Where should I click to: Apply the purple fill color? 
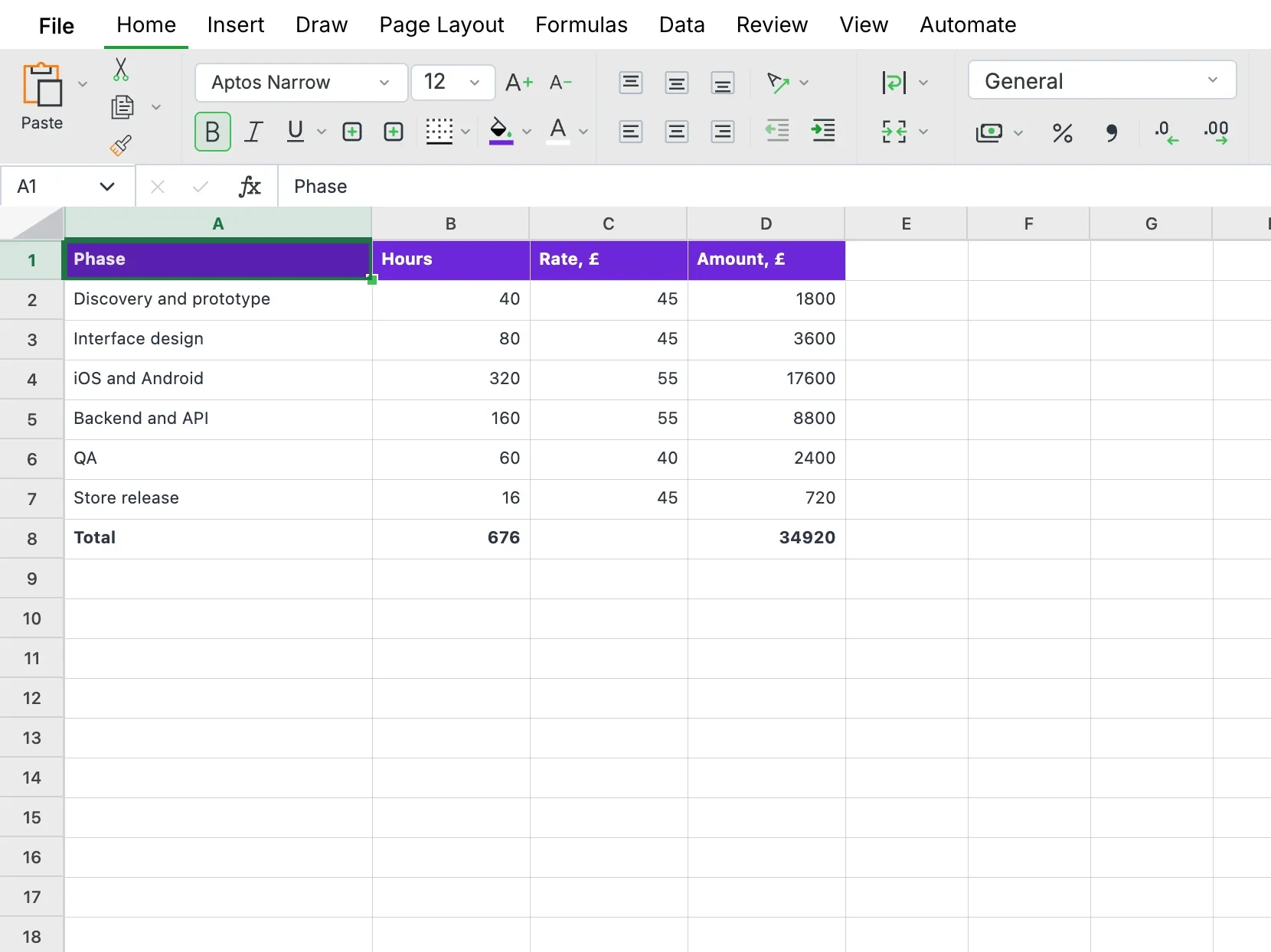(501, 131)
